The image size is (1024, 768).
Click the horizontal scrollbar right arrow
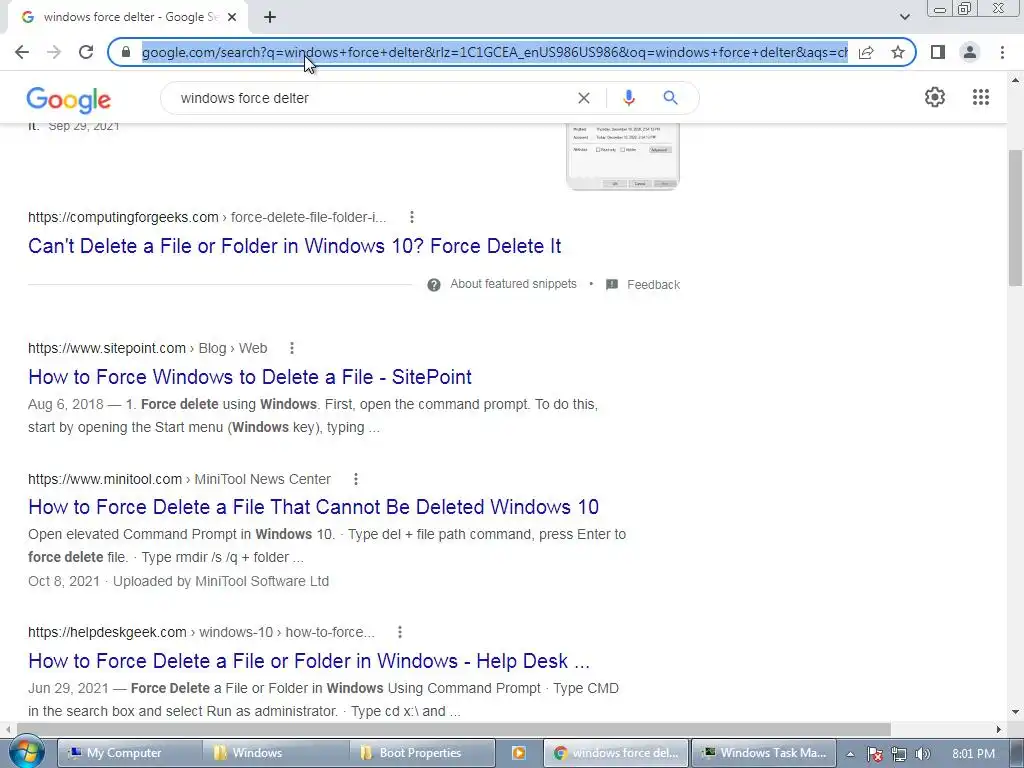tap(999, 729)
